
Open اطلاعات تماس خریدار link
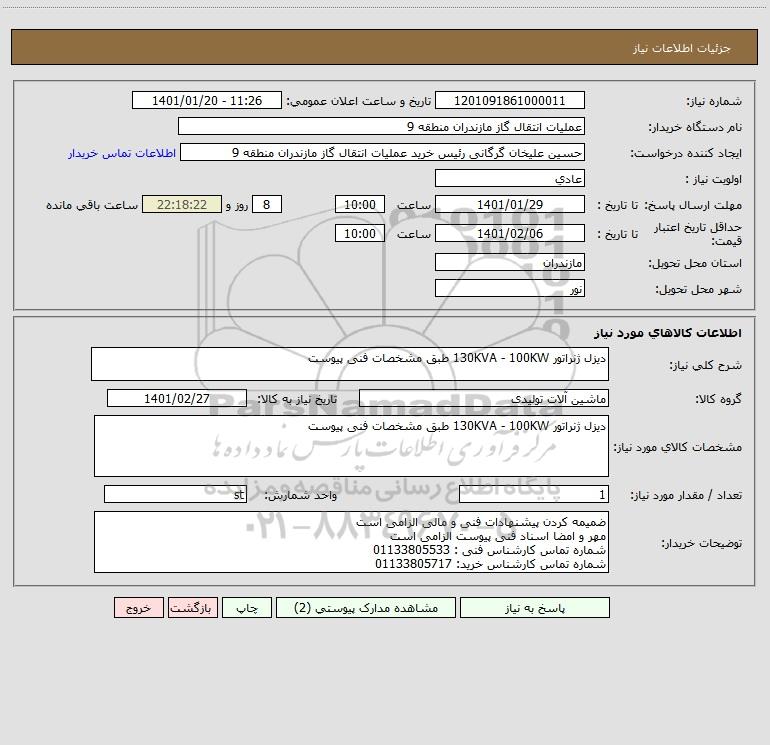click(122, 153)
